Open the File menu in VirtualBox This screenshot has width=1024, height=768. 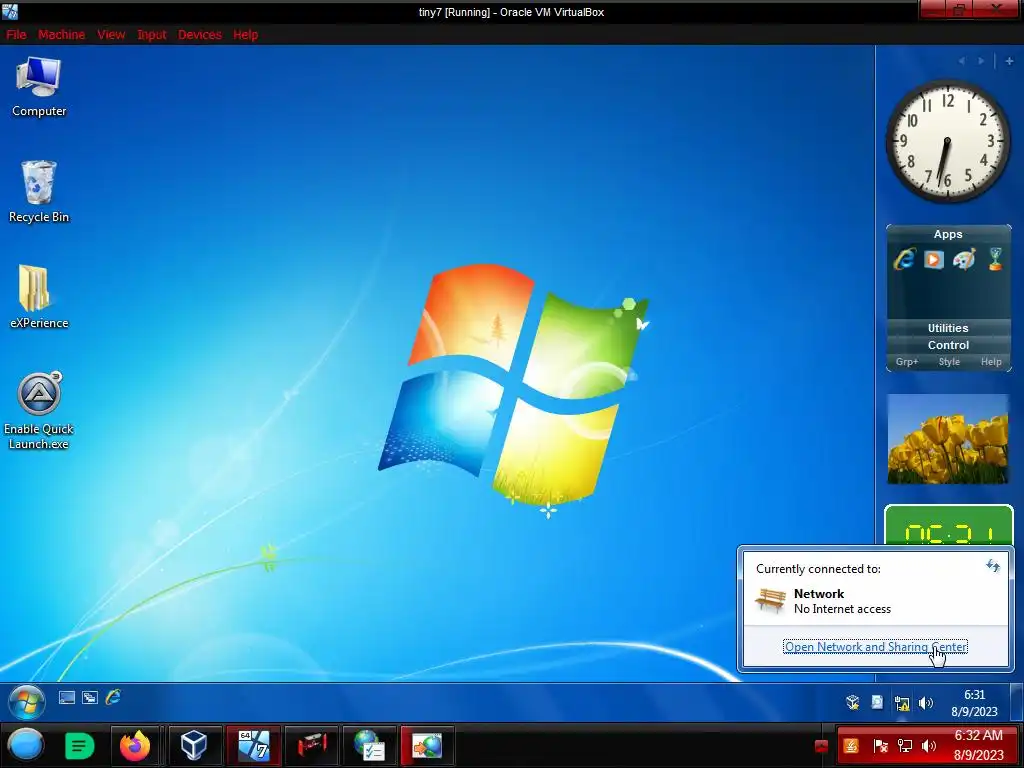16,35
